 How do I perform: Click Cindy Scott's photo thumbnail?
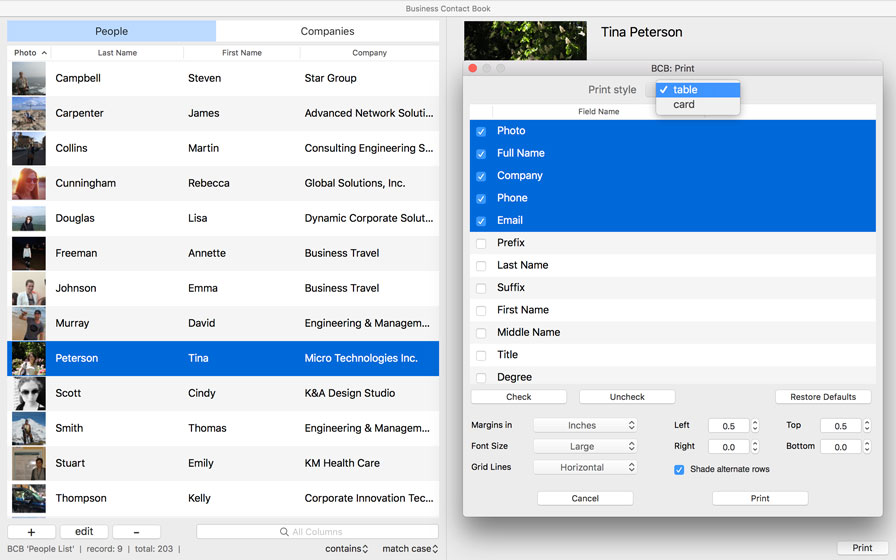28,393
